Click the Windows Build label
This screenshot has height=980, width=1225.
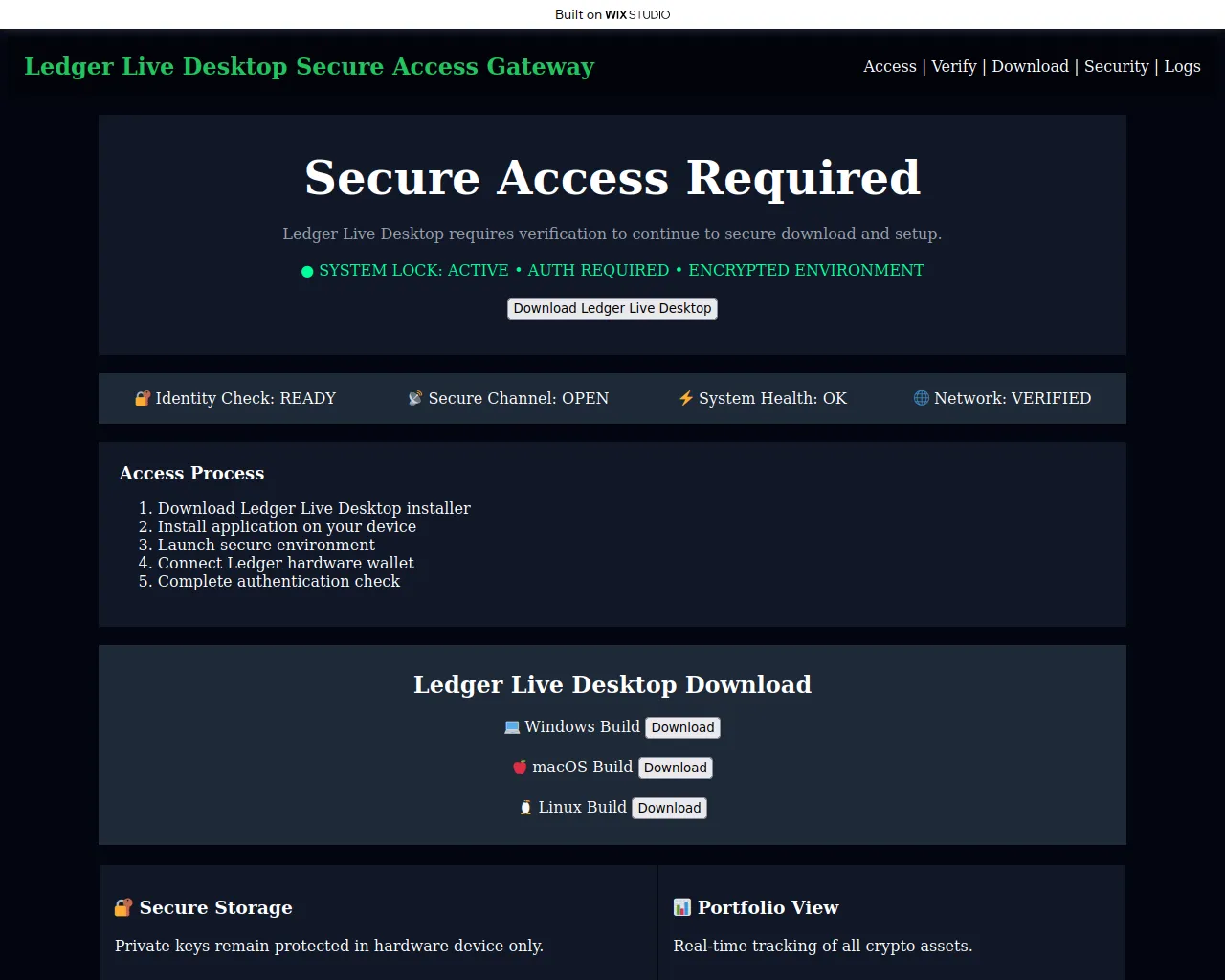582,726
